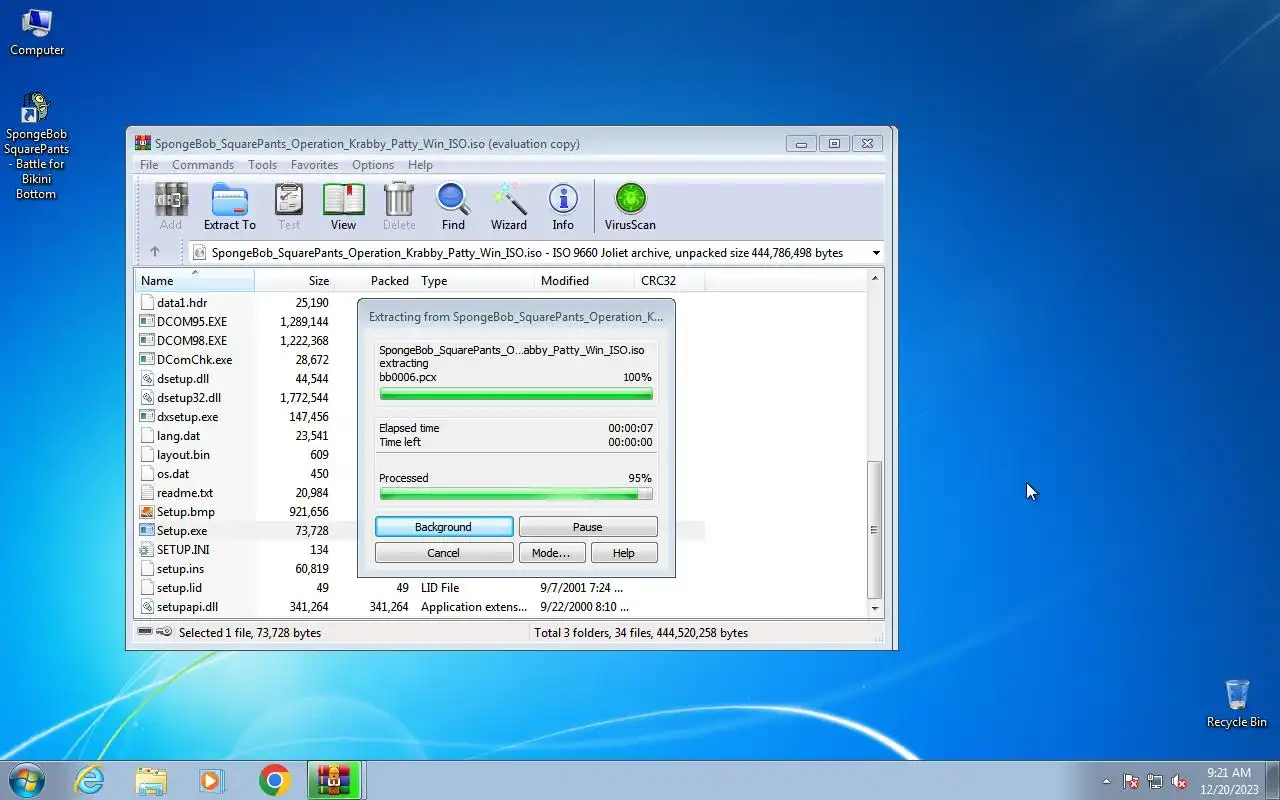The width and height of the screenshot is (1280, 800).
Task: Select Setup.bmp image file icon
Action: (x=148, y=511)
